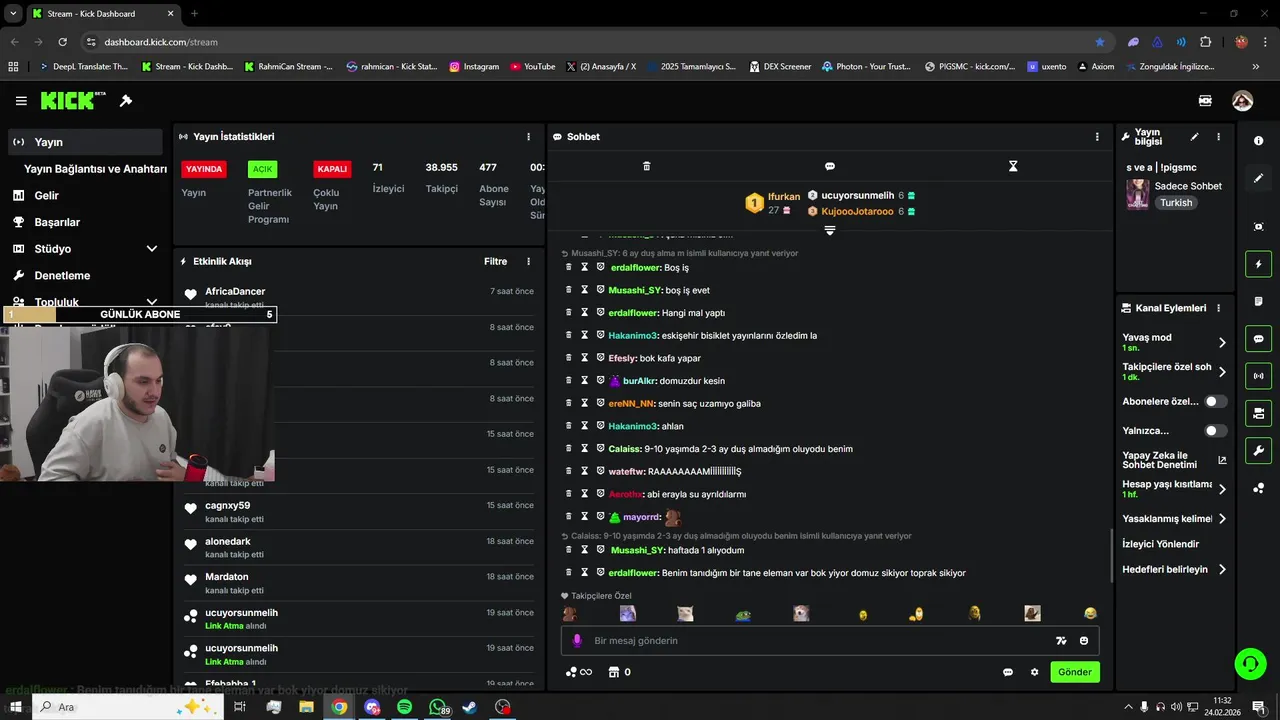This screenshot has width=1280, height=720.
Task: Timeout Musashi_SY on the "boş iş evet" message
Action: tap(585, 290)
